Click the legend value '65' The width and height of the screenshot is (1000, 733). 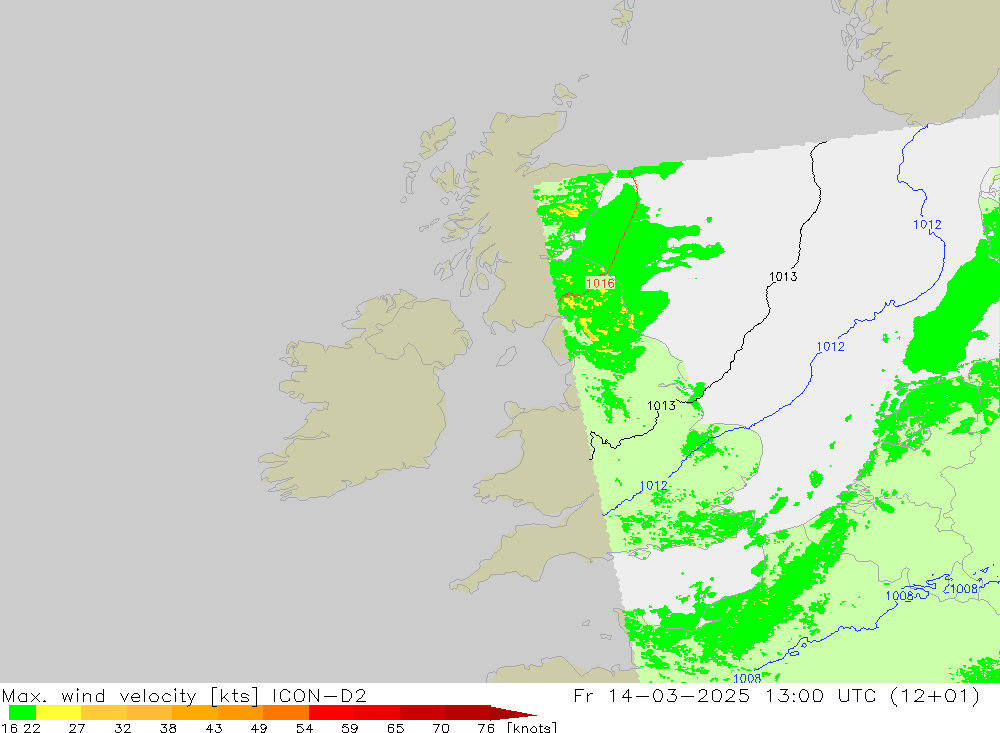[x=395, y=728]
